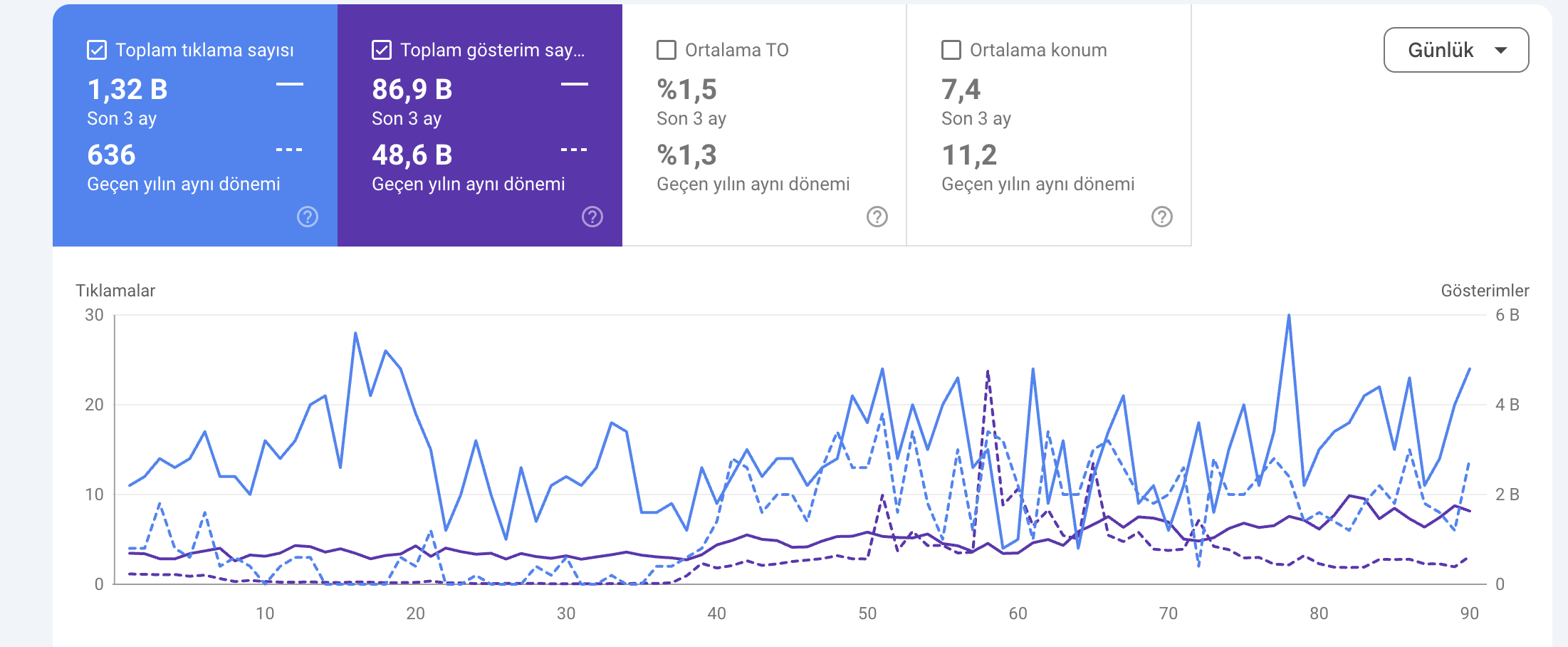Enable the Ortalama TO checkbox
Screen dimensions: 1568x647
(x=667, y=50)
